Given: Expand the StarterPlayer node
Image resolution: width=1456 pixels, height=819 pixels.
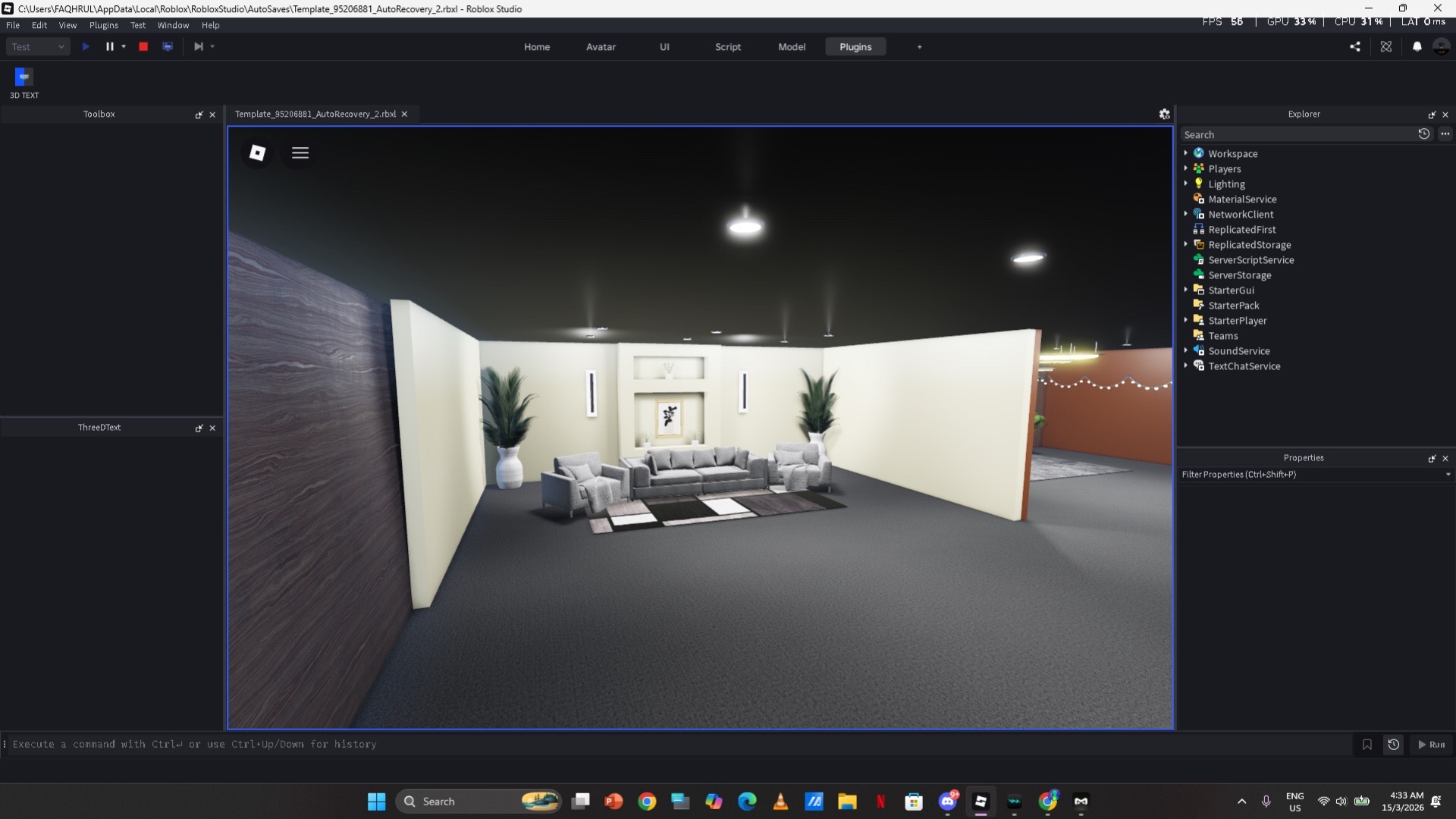Looking at the screenshot, I should point(1186,320).
